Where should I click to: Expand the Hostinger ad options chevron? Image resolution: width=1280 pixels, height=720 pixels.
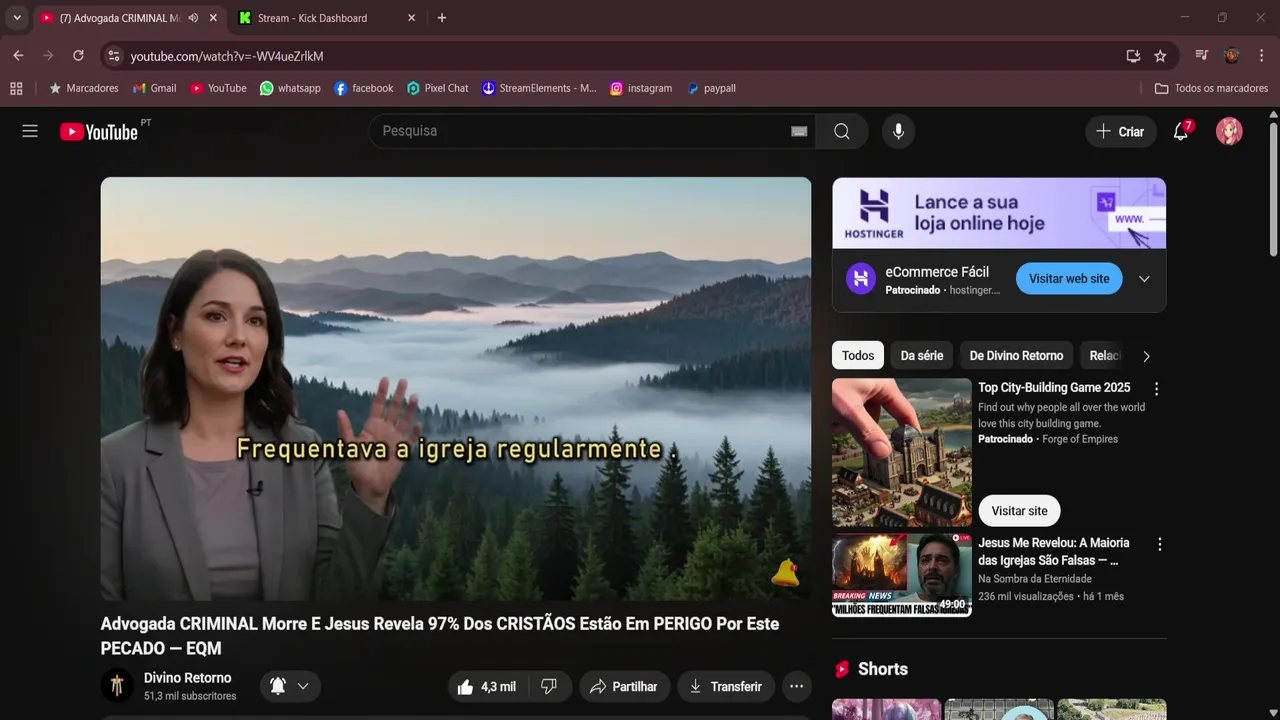point(1144,279)
